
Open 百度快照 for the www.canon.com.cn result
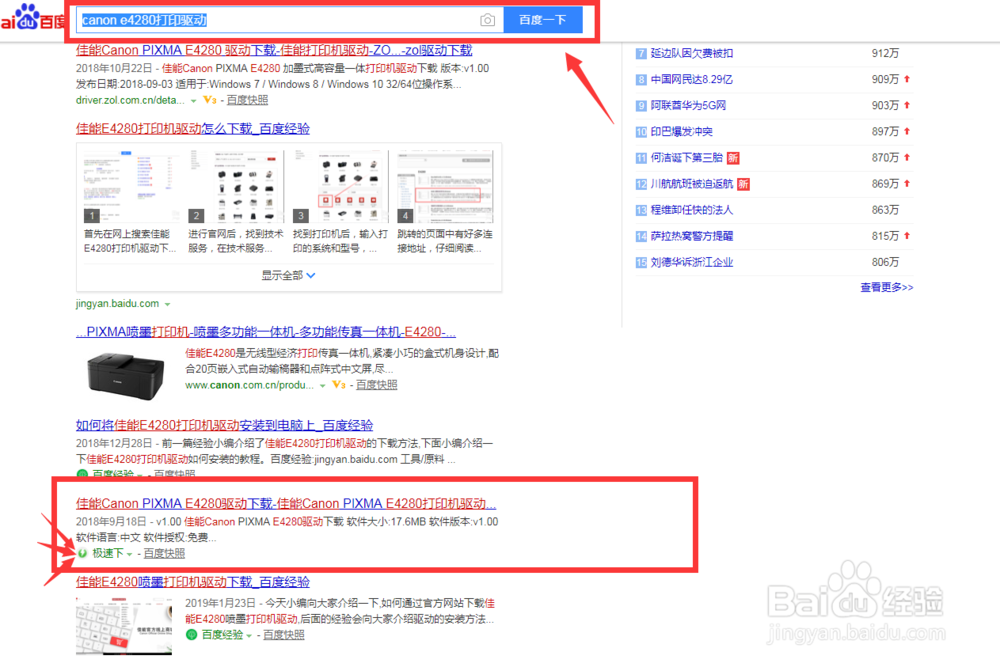coord(376,385)
